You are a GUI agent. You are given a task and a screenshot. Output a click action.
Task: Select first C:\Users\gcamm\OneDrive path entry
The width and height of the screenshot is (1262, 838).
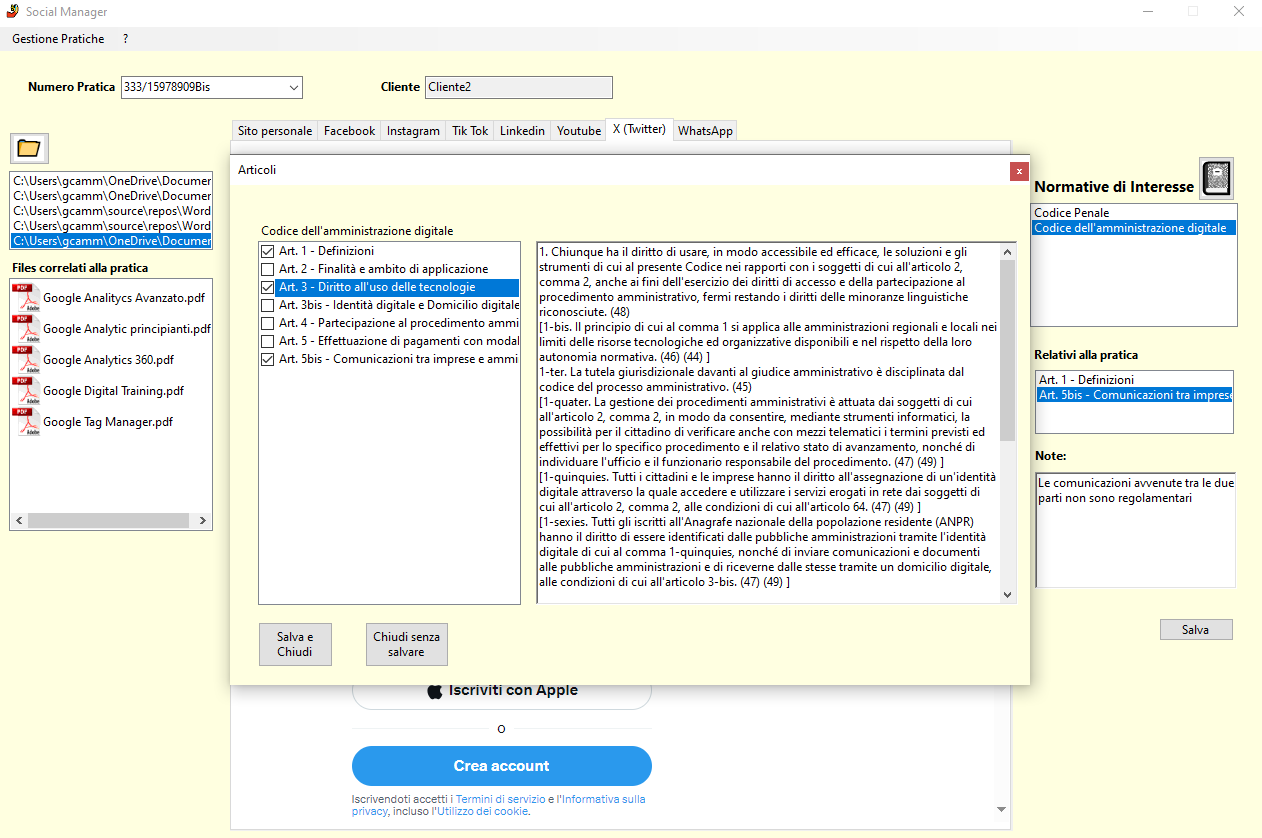point(111,181)
